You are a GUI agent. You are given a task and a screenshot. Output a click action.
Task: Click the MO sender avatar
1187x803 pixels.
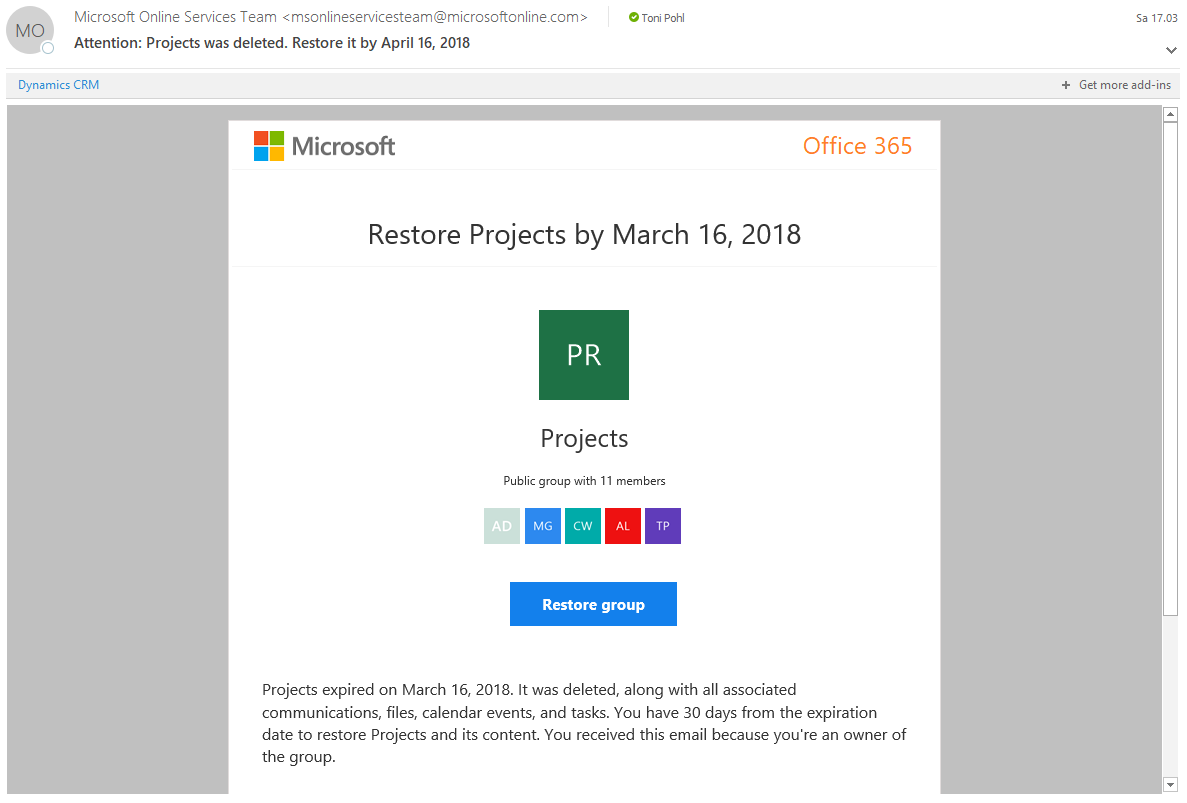tap(30, 31)
